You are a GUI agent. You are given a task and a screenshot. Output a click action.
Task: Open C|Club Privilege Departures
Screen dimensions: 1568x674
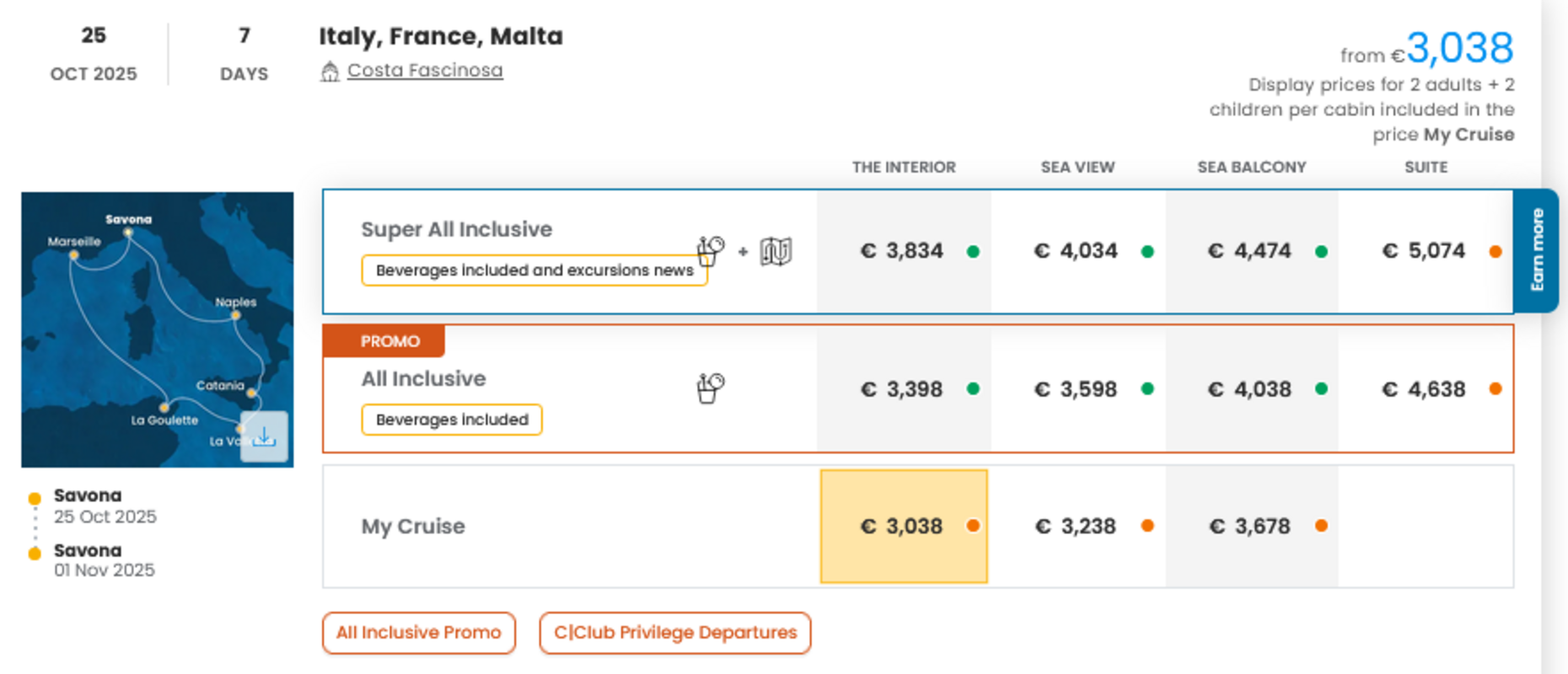click(x=674, y=633)
